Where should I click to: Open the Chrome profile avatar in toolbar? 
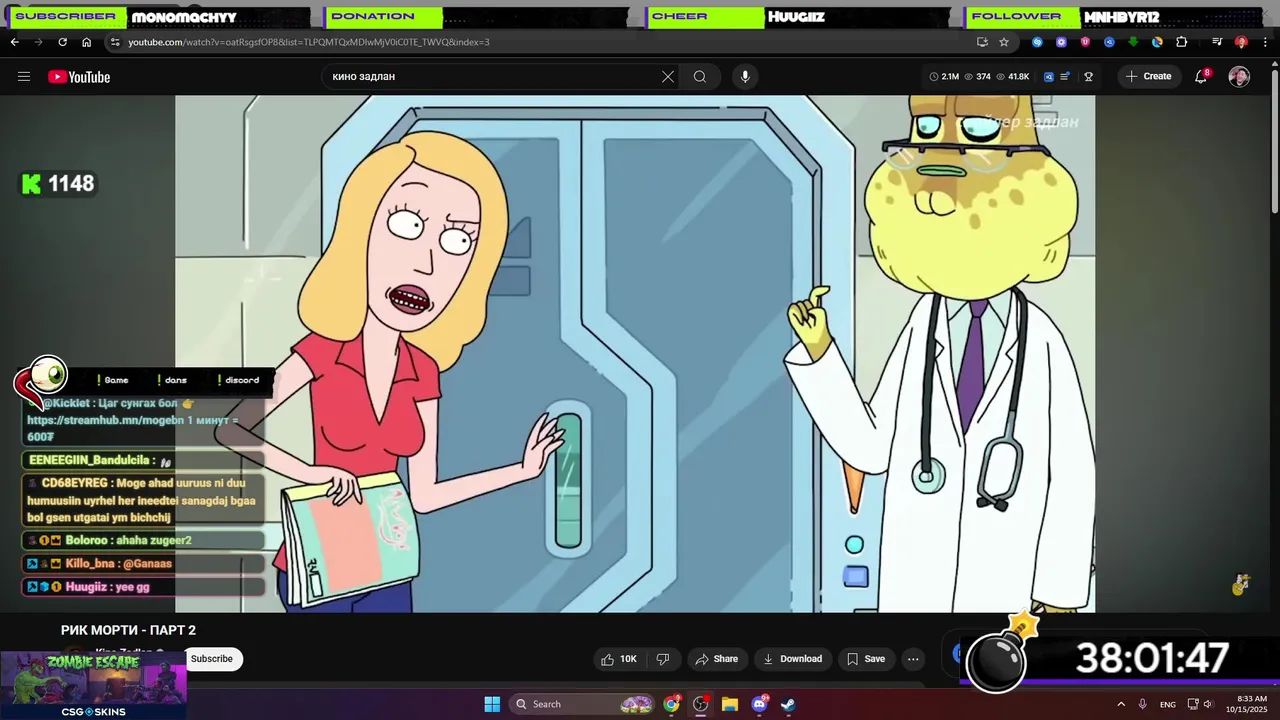pyautogui.click(x=1241, y=42)
